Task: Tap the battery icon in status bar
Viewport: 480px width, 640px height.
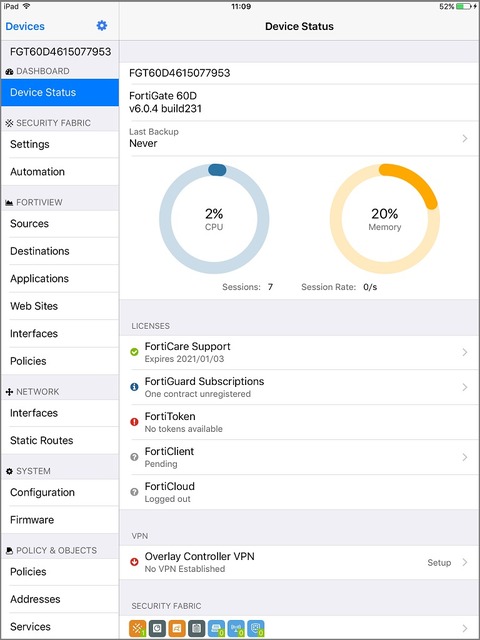Action: [x=465, y=7]
